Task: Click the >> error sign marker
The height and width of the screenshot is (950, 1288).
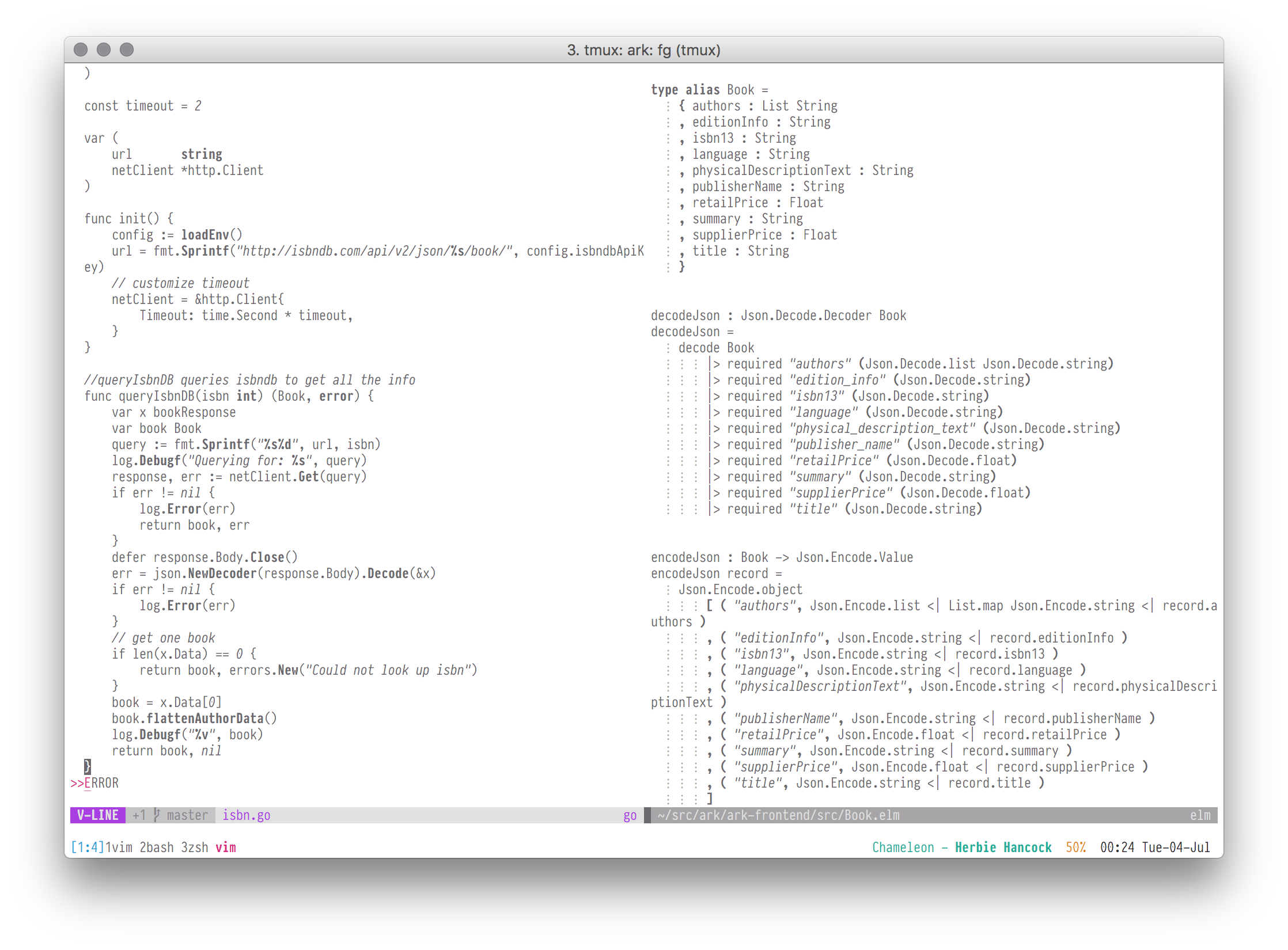Action: click(x=77, y=783)
